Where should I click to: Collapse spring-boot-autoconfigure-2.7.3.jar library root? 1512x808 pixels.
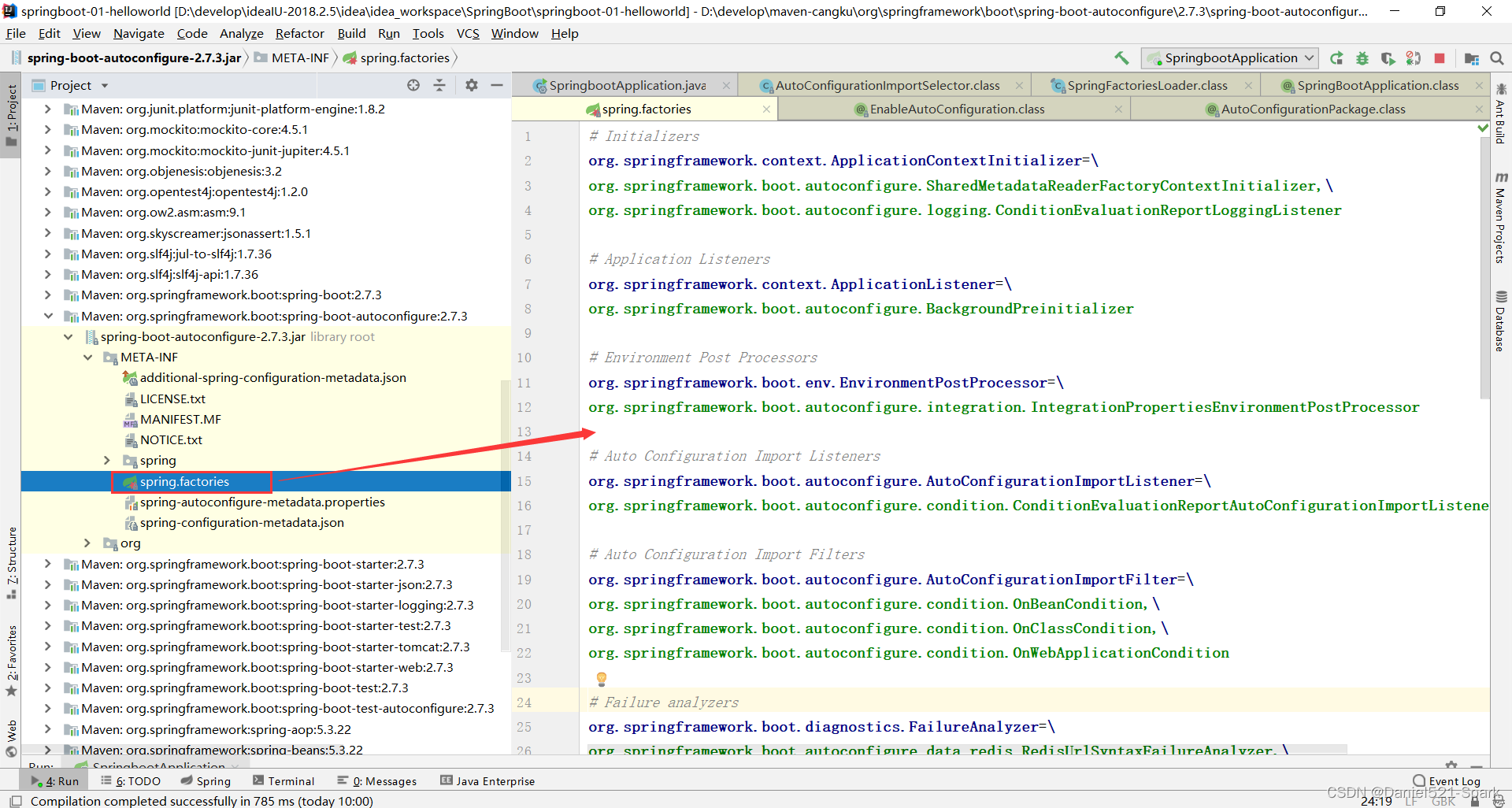68,337
